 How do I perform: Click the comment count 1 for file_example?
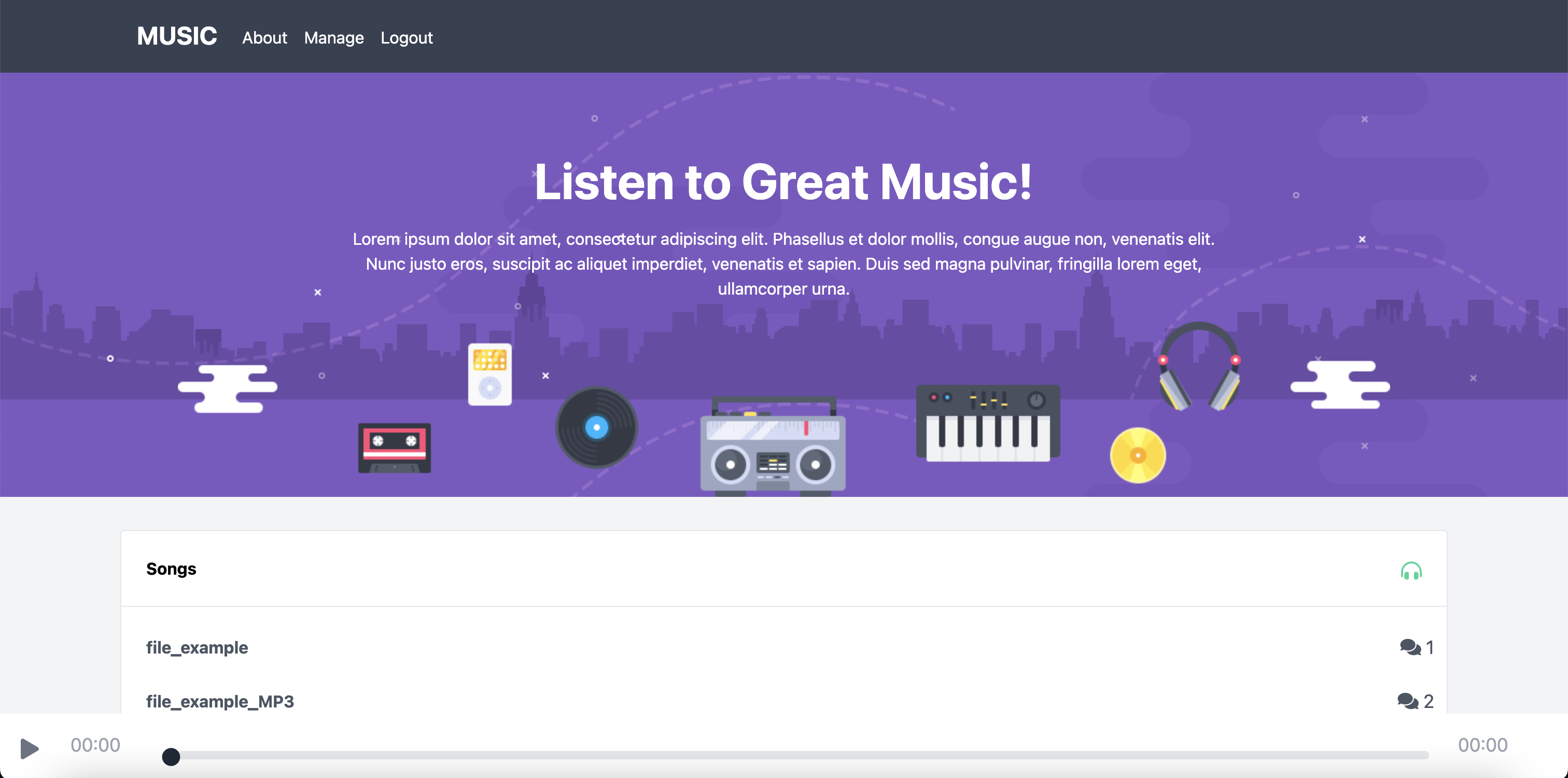1430,647
